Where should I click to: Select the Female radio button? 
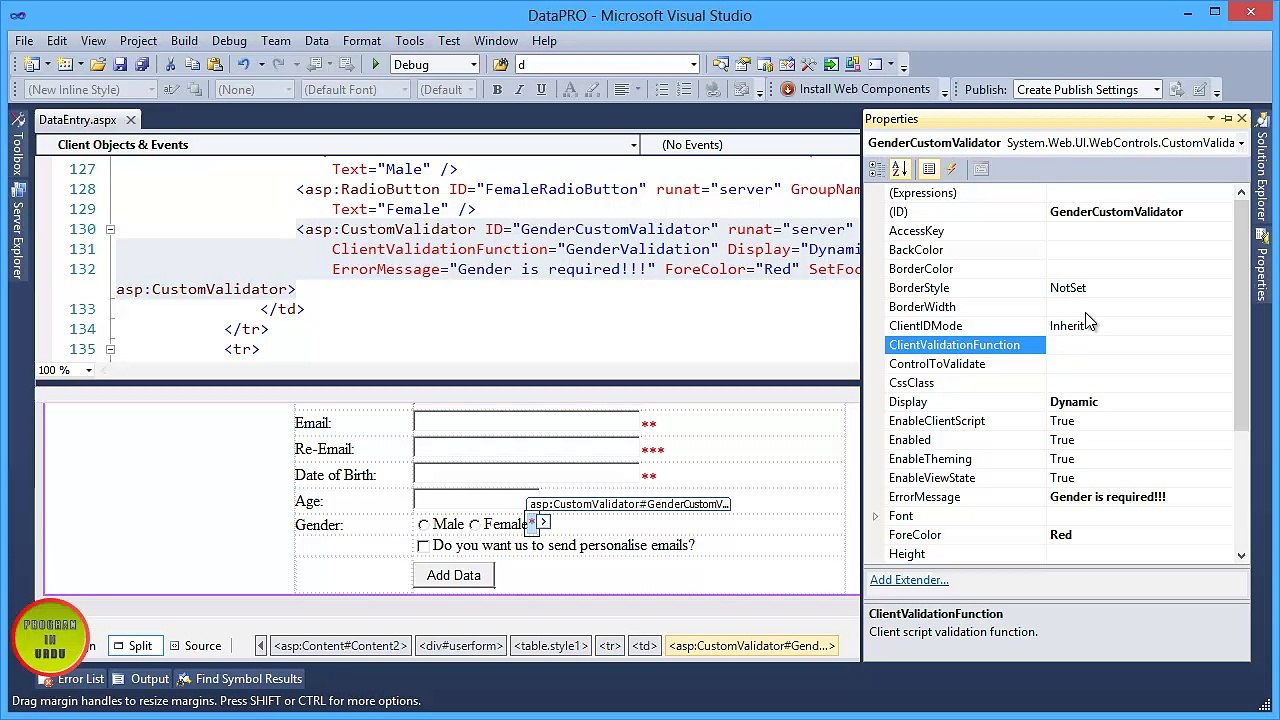click(475, 525)
